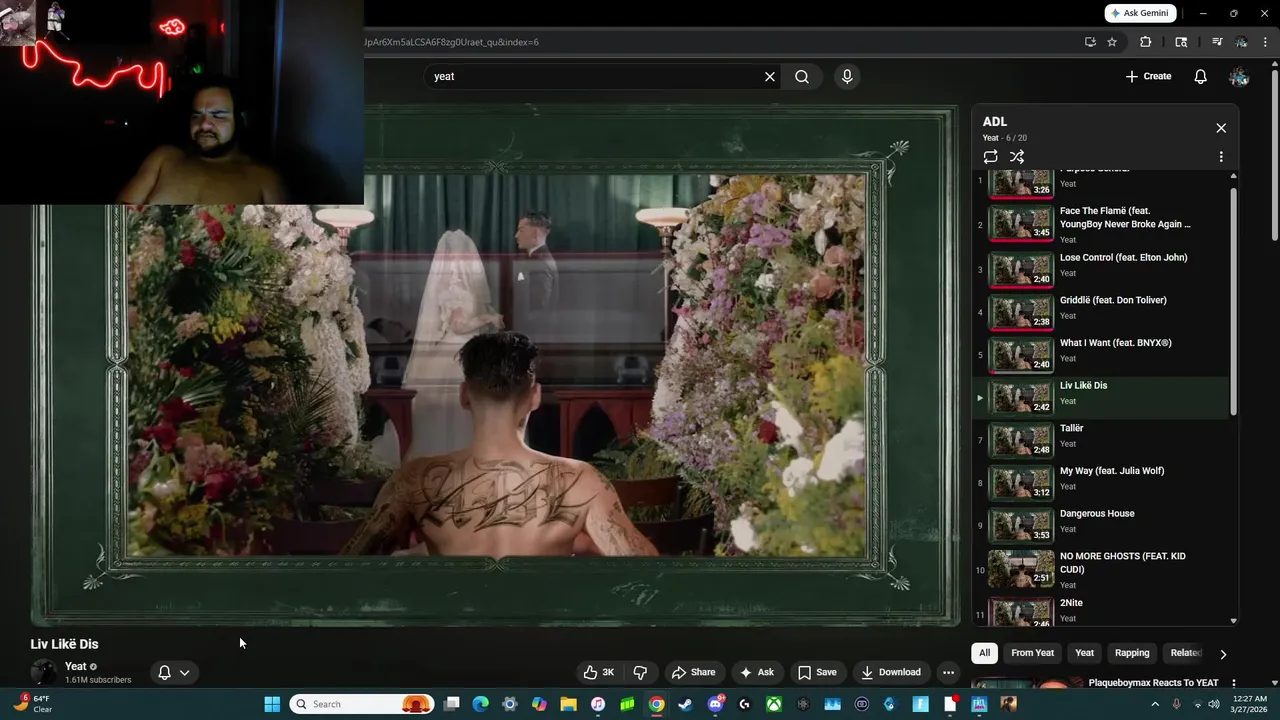Open more actions ellipsis under video
Image resolution: width=1280 pixels, height=720 pixels.
point(948,672)
